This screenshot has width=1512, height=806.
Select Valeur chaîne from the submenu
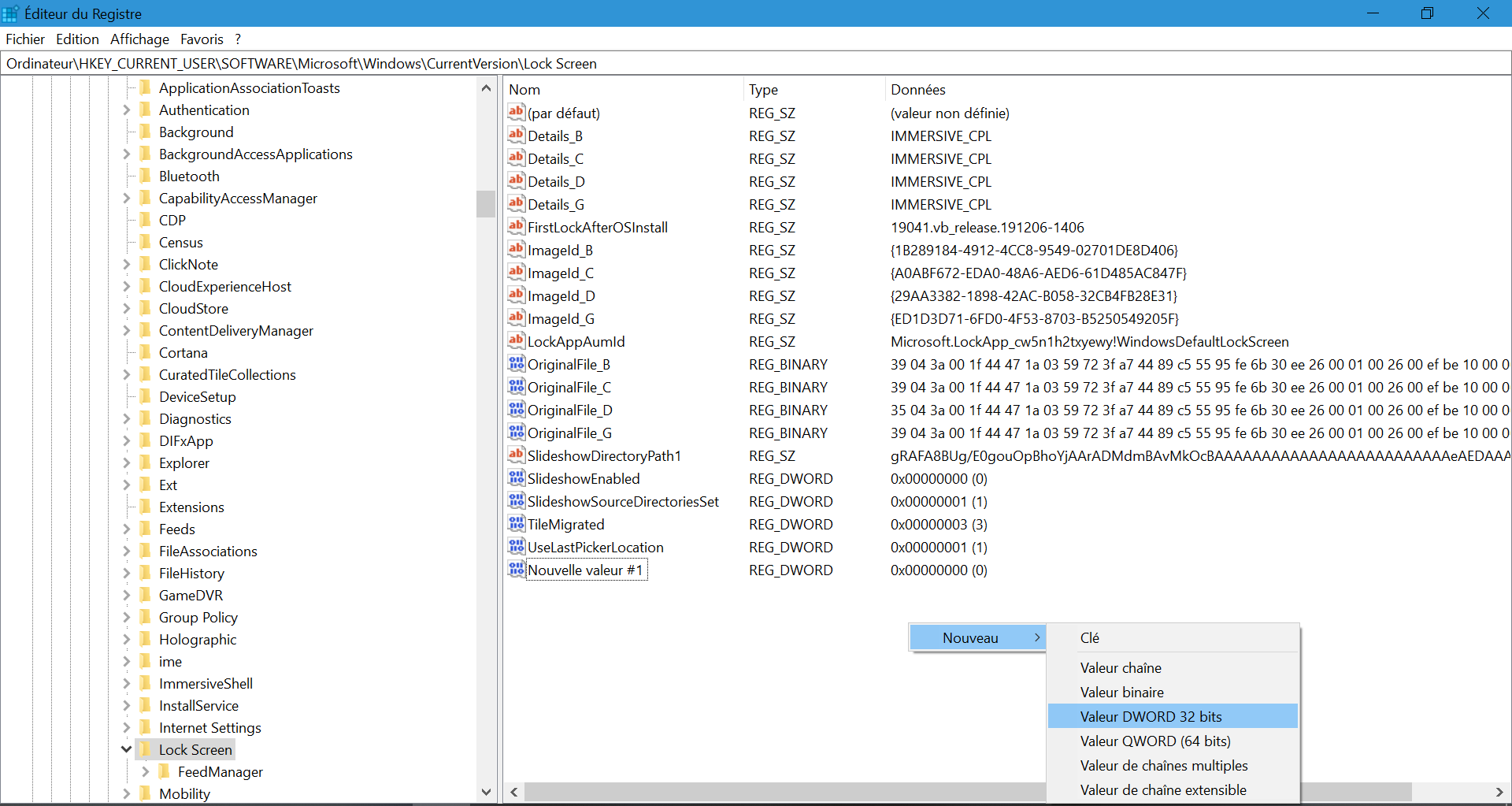coord(1120,667)
